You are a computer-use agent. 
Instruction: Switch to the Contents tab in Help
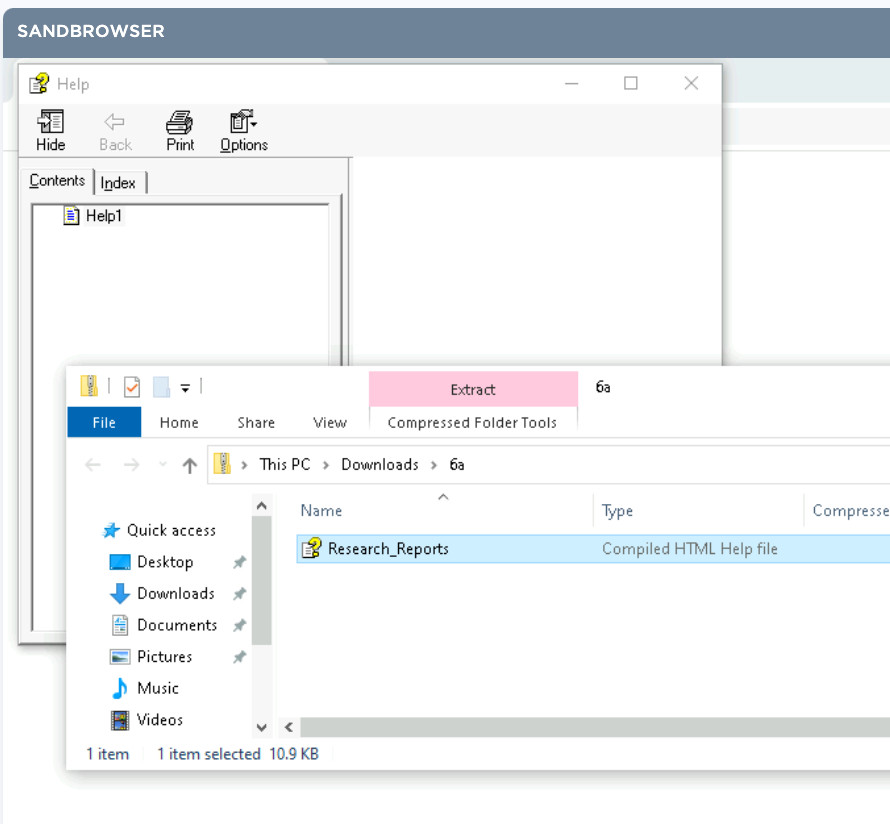[x=57, y=180]
